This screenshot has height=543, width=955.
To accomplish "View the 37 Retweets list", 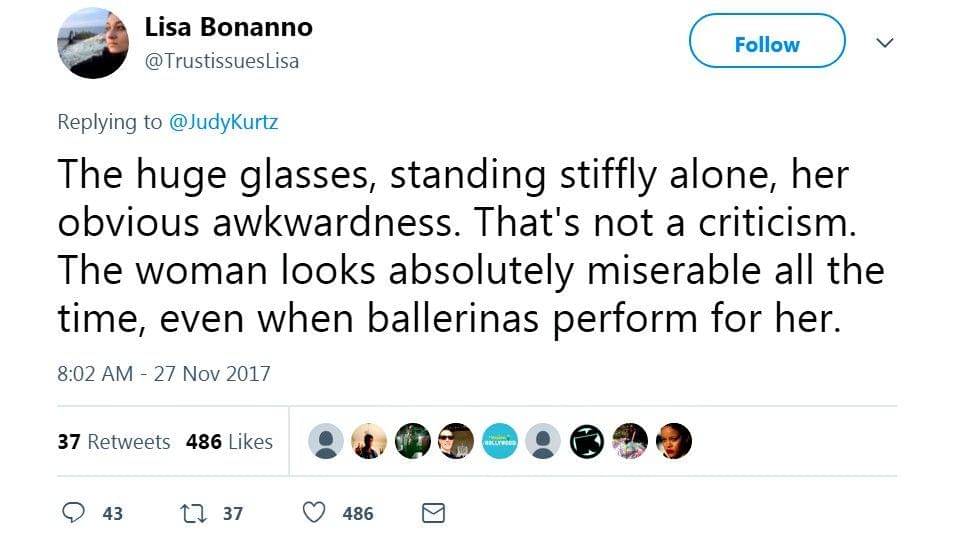I will pos(114,441).
